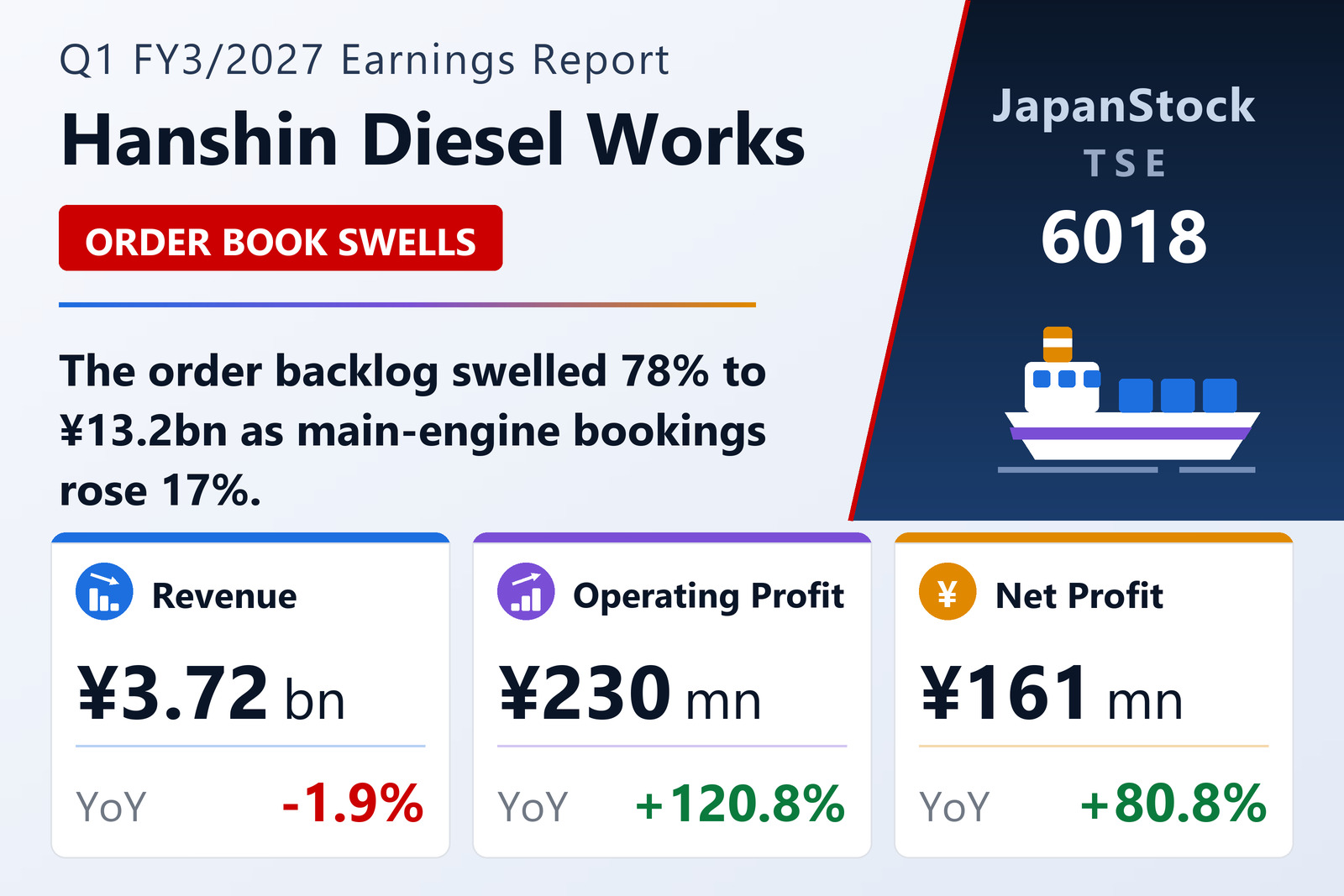The height and width of the screenshot is (896, 1344).
Task: Click the -1.9% revenue YoY change
Action: point(353,804)
